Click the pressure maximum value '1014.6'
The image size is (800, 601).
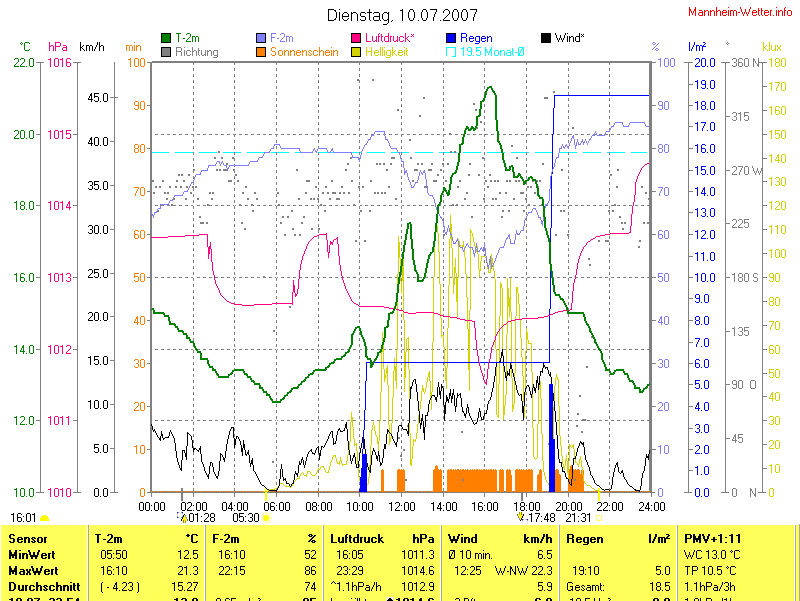(418, 570)
